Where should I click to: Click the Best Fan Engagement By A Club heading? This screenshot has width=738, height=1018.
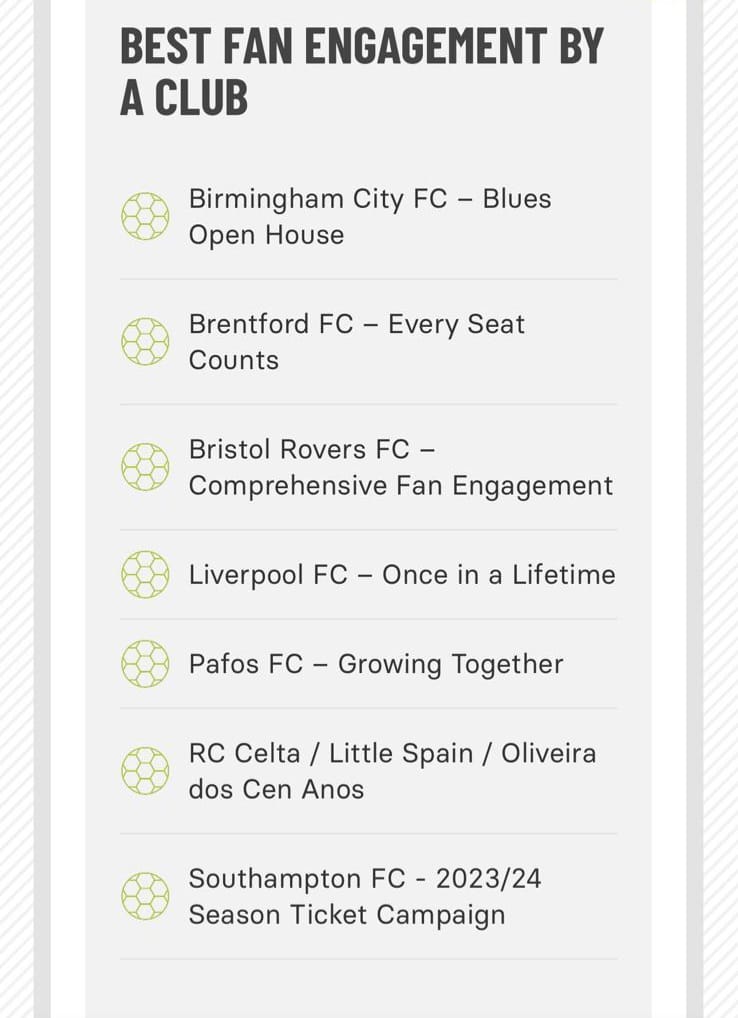point(362,71)
